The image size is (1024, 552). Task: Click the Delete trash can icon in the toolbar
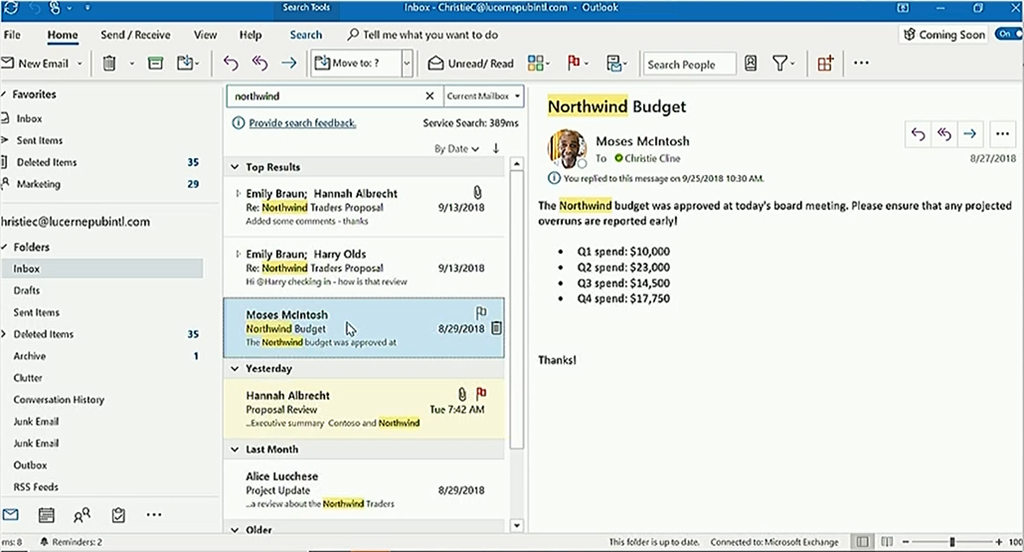click(x=109, y=63)
